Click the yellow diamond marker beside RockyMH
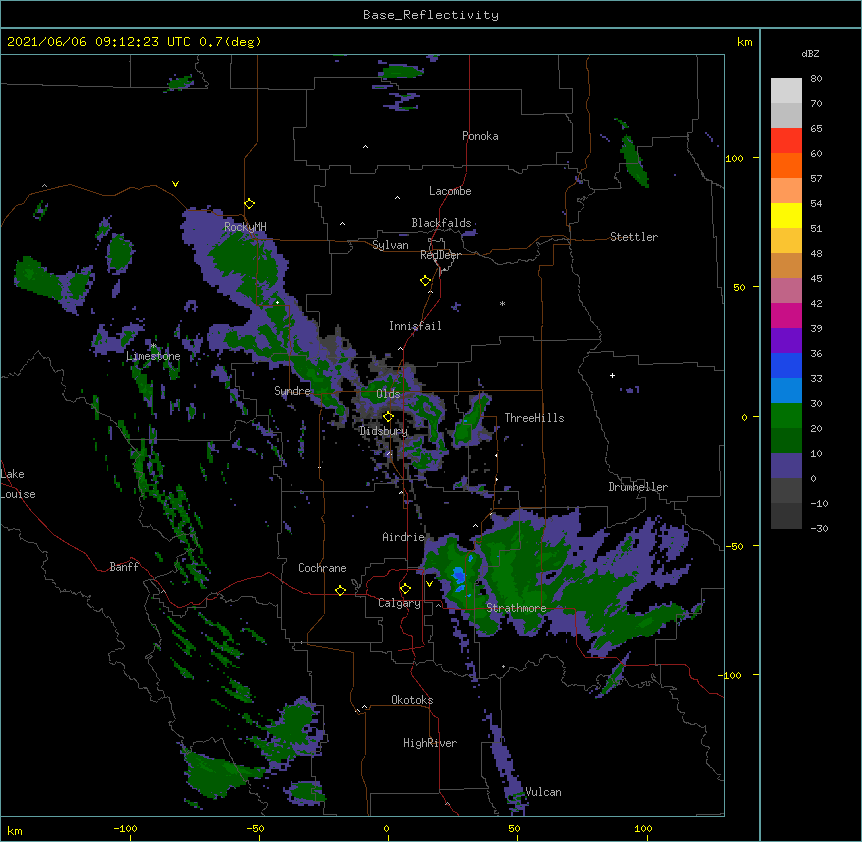This screenshot has width=862, height=842. pyautogui.click(x=250, y=204)
